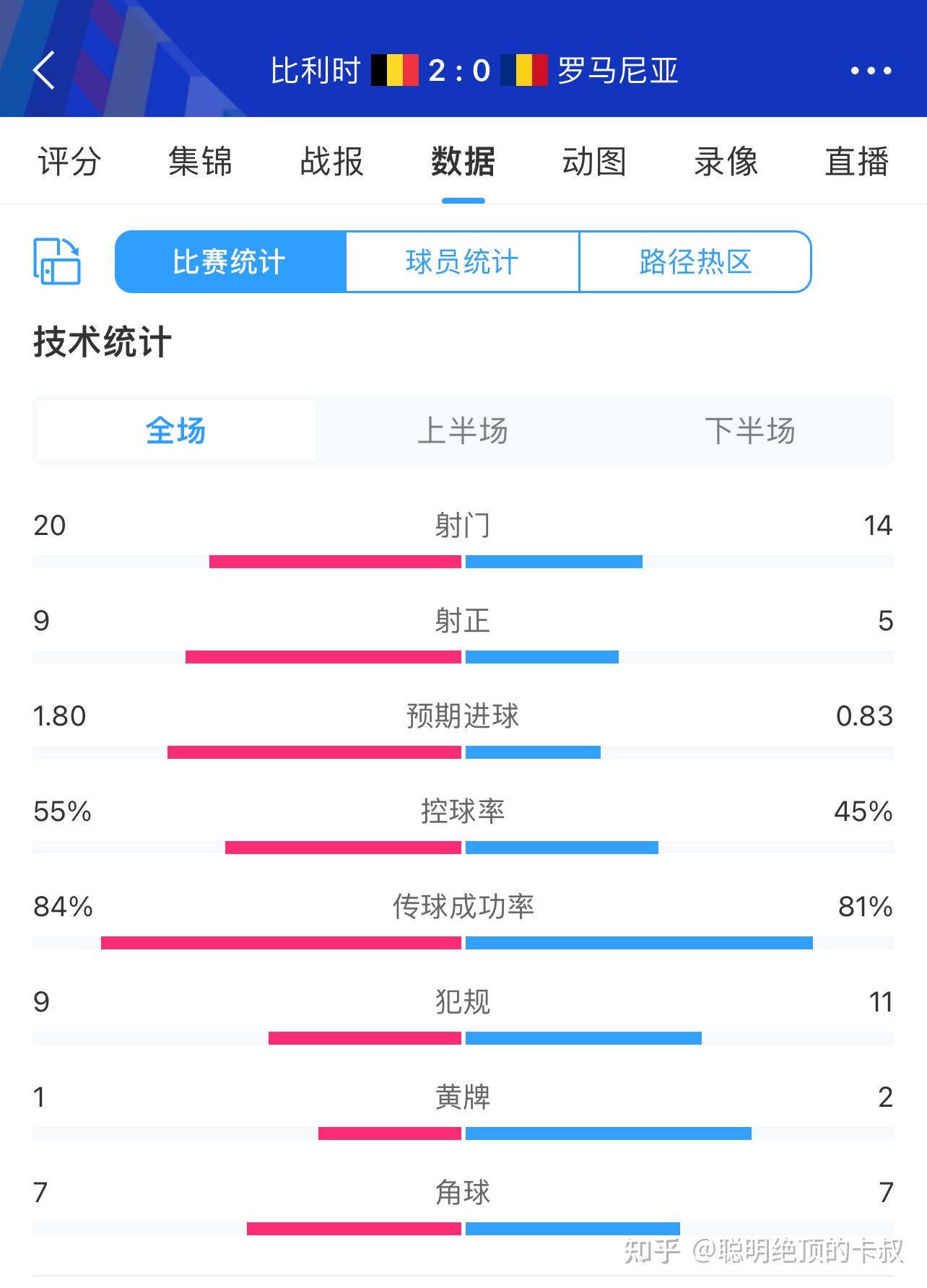Tap the 罗马尼亚 team name
The image size is (927, 1288).
click(618, 71)
